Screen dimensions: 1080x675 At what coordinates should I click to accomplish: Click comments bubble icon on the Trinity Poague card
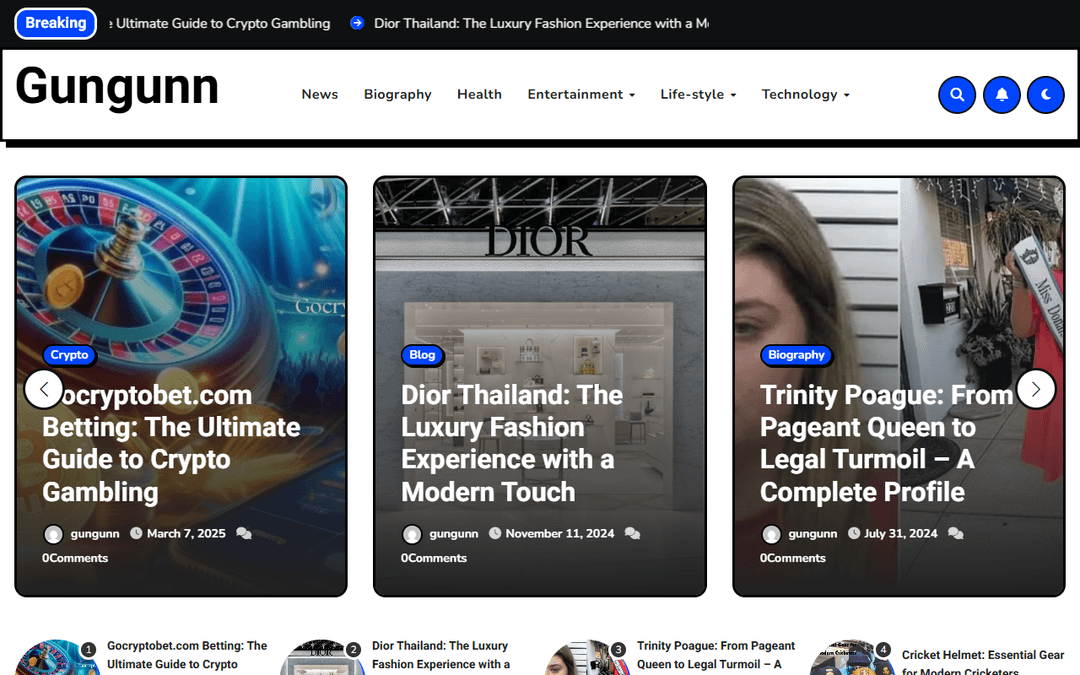click(955, 533)
